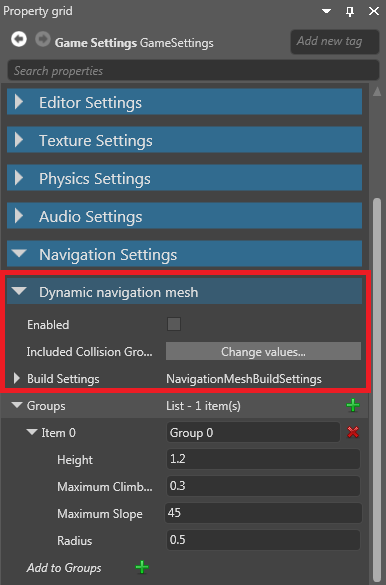This screenshot has width=386, height=585.
Task: Add a new item to Groups list
Action: (353, 405)
